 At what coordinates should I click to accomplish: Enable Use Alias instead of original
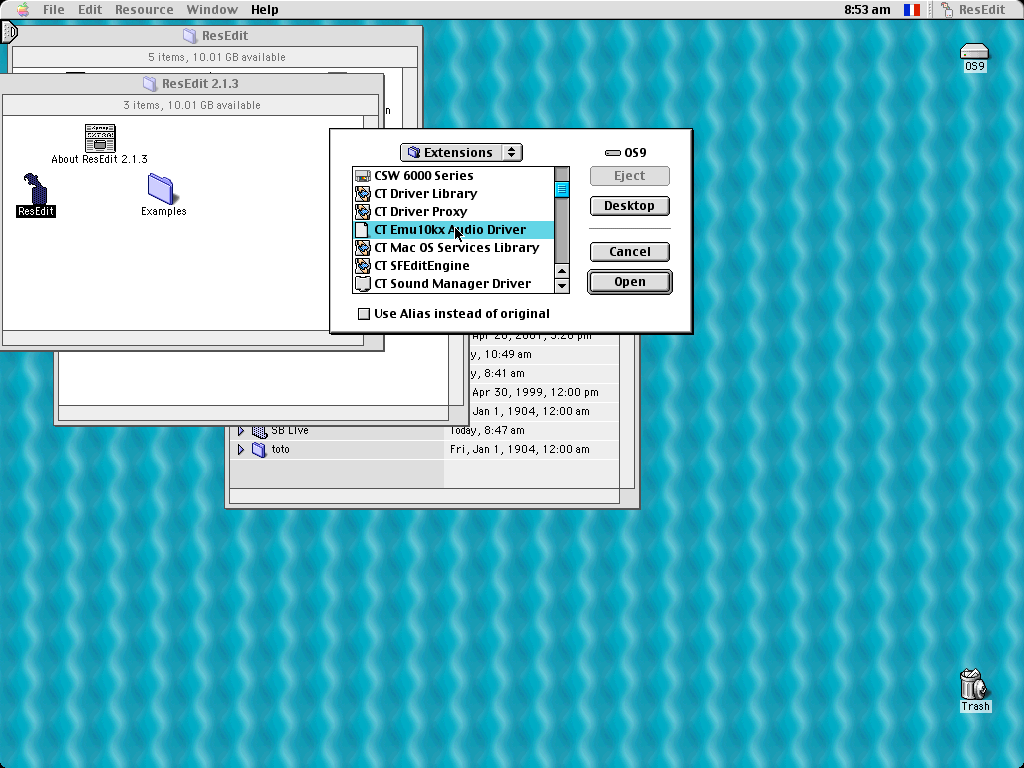[364, 314]
